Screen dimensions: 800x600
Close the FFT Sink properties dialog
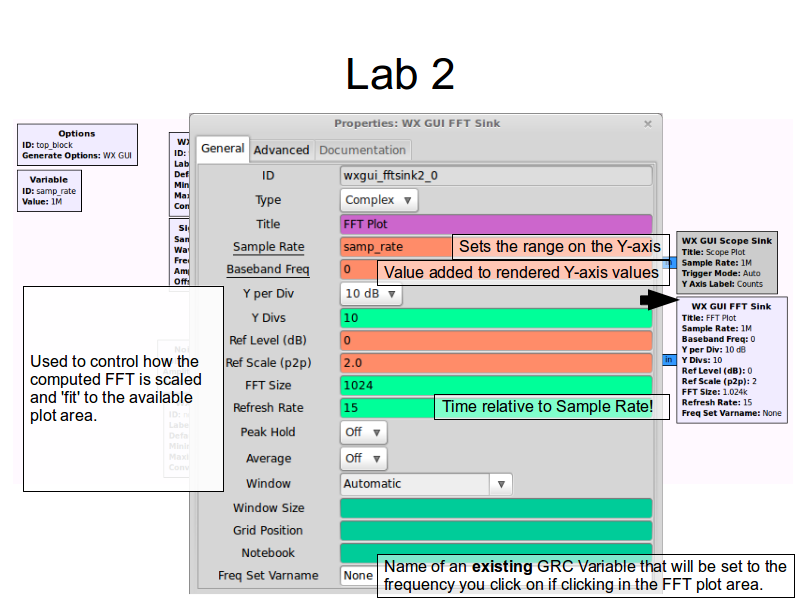coord(647,124)
